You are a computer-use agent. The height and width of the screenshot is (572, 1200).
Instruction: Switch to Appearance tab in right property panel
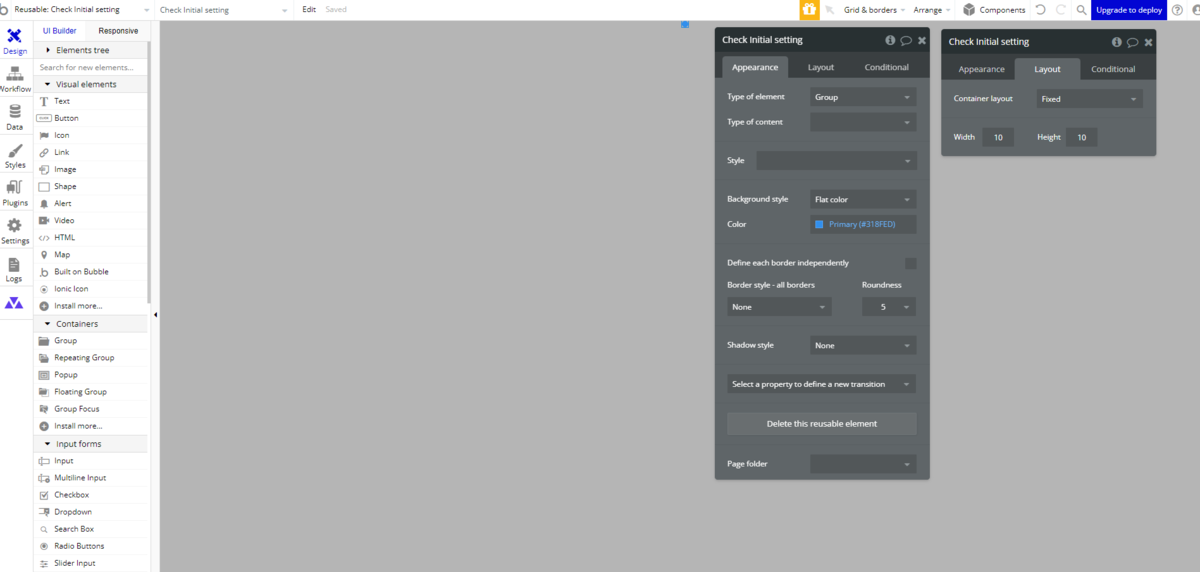pos(981,69)
